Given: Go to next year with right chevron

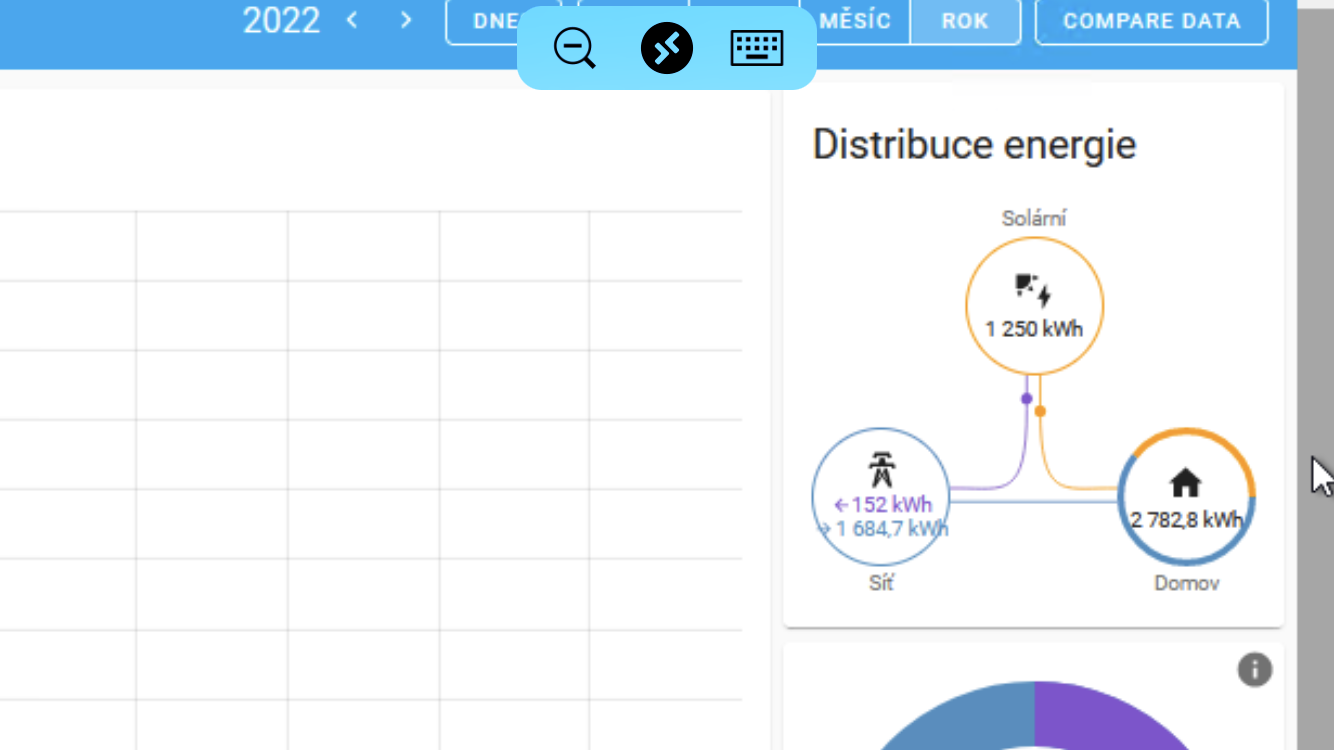Looking at the screenshot, I should (x=405, y=20).
